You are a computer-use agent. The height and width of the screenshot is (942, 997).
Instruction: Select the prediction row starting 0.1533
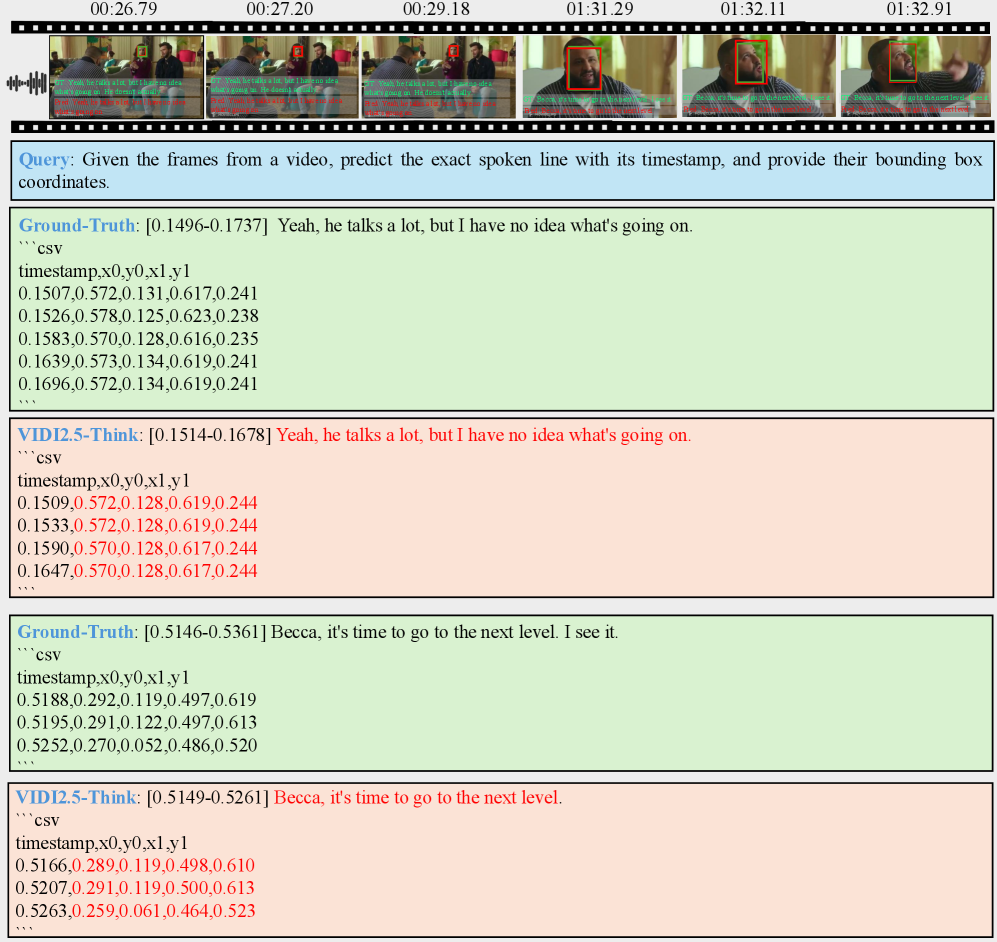[137, 526]
